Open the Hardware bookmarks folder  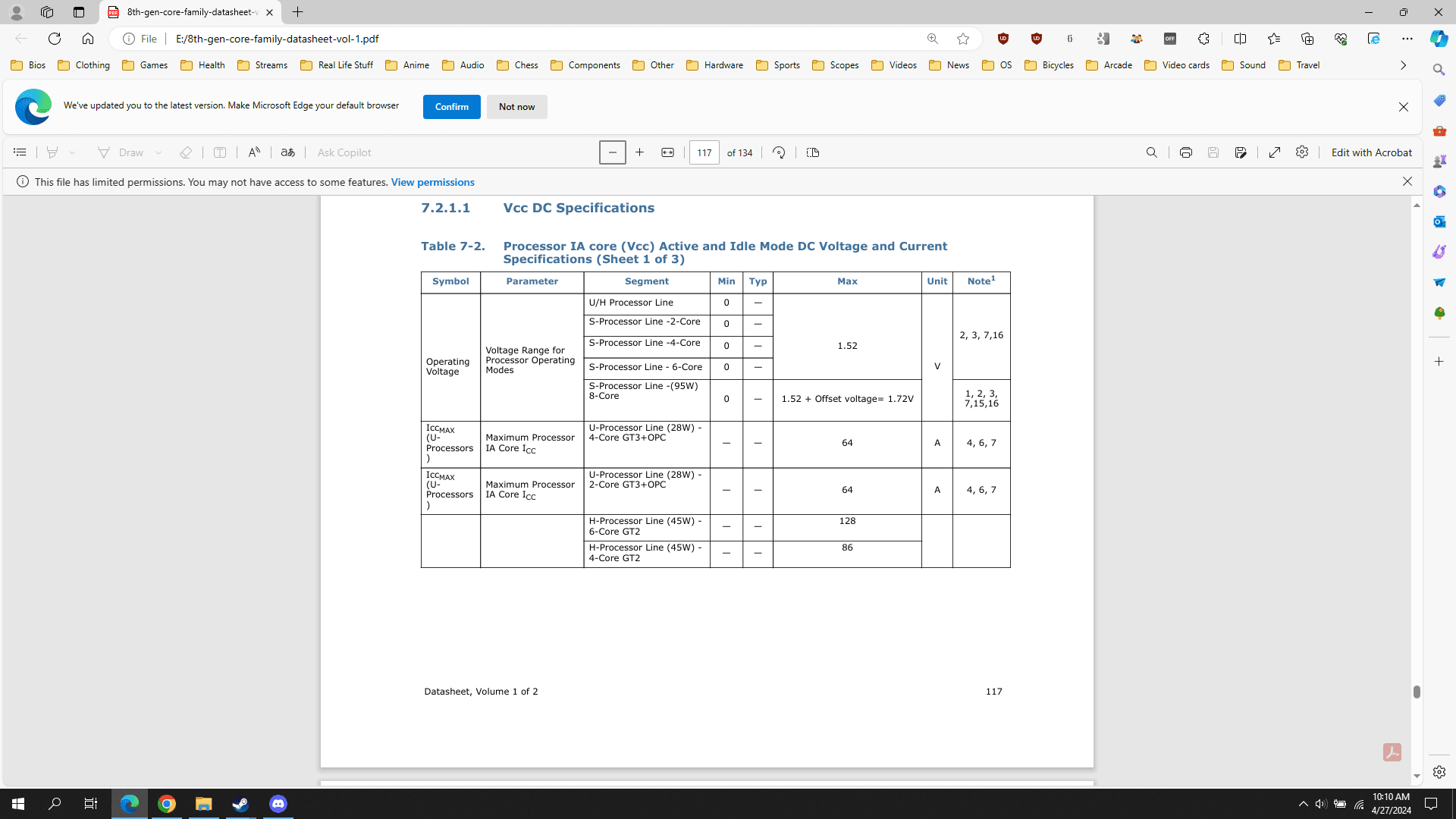[715, 65]
